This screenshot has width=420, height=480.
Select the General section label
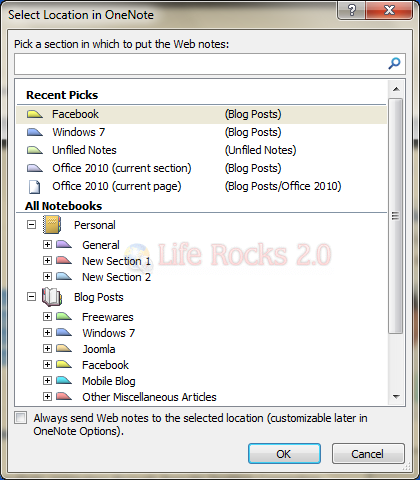(101, 245)
